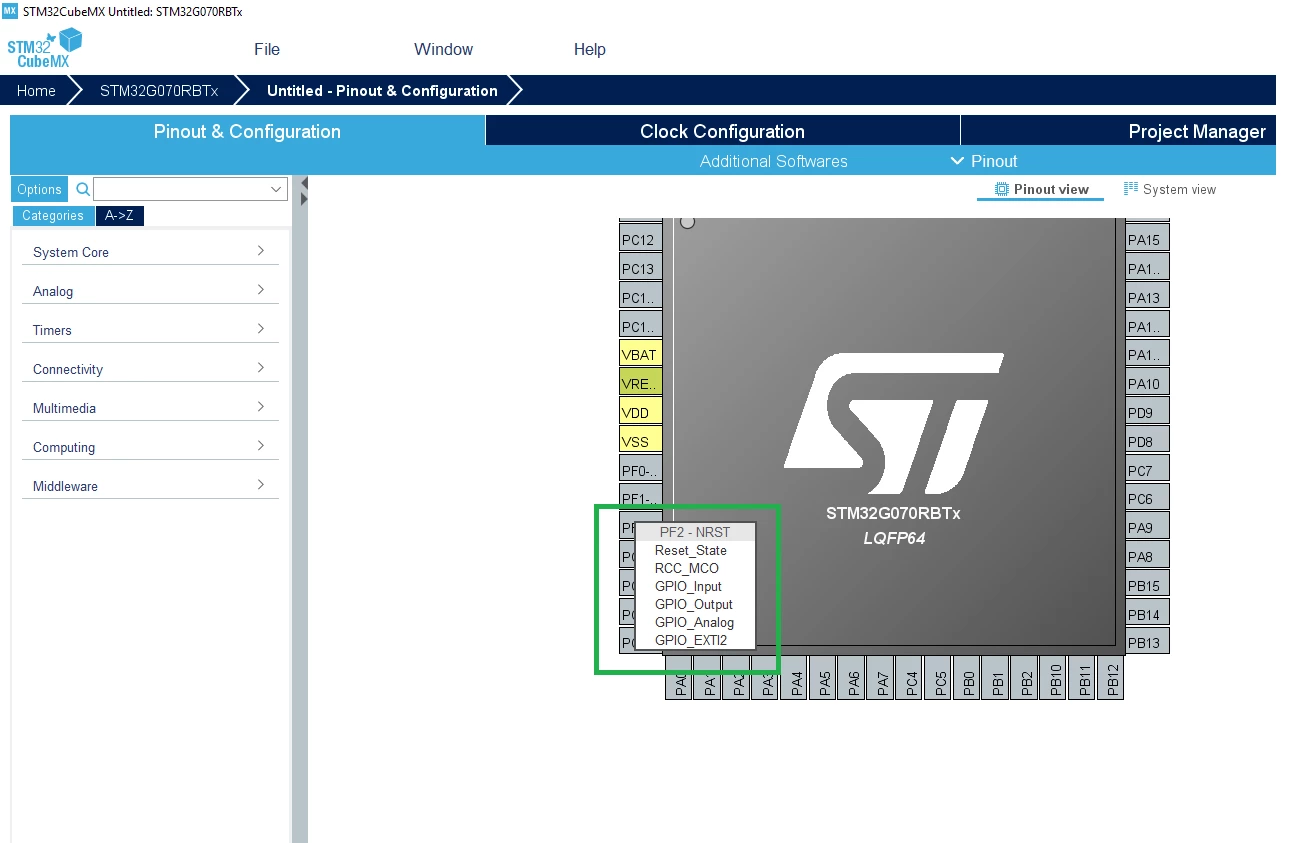Screen dimensions: 1297x843
Task: Click the PA7 pin
Action: coord(880,678)
